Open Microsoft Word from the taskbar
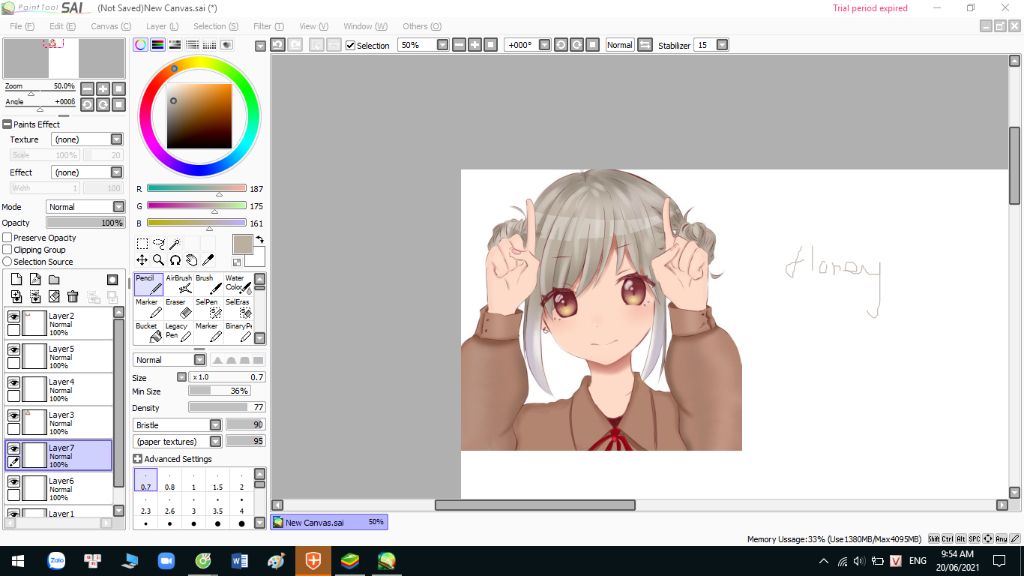This screenshot has height=576, width=1024. 240,560
